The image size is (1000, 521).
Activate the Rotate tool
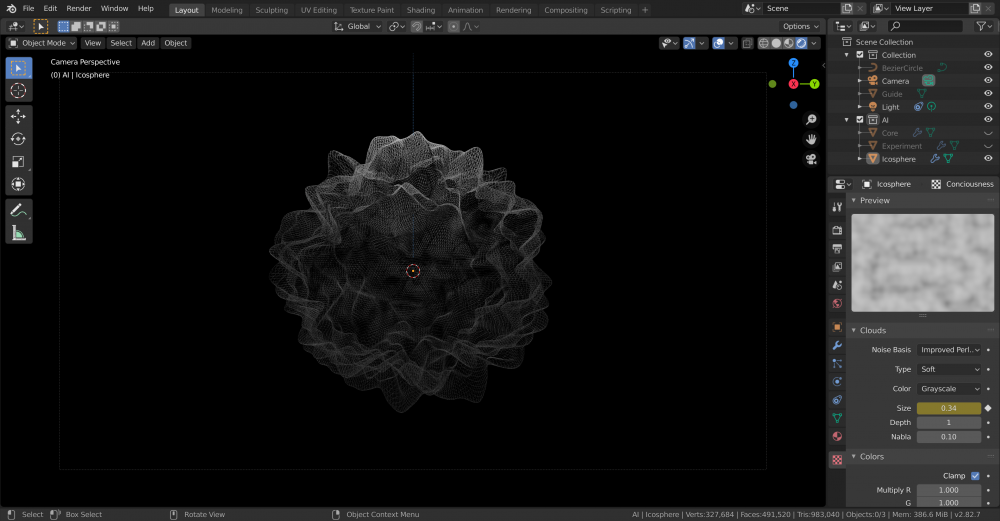(x=18, y=139)
